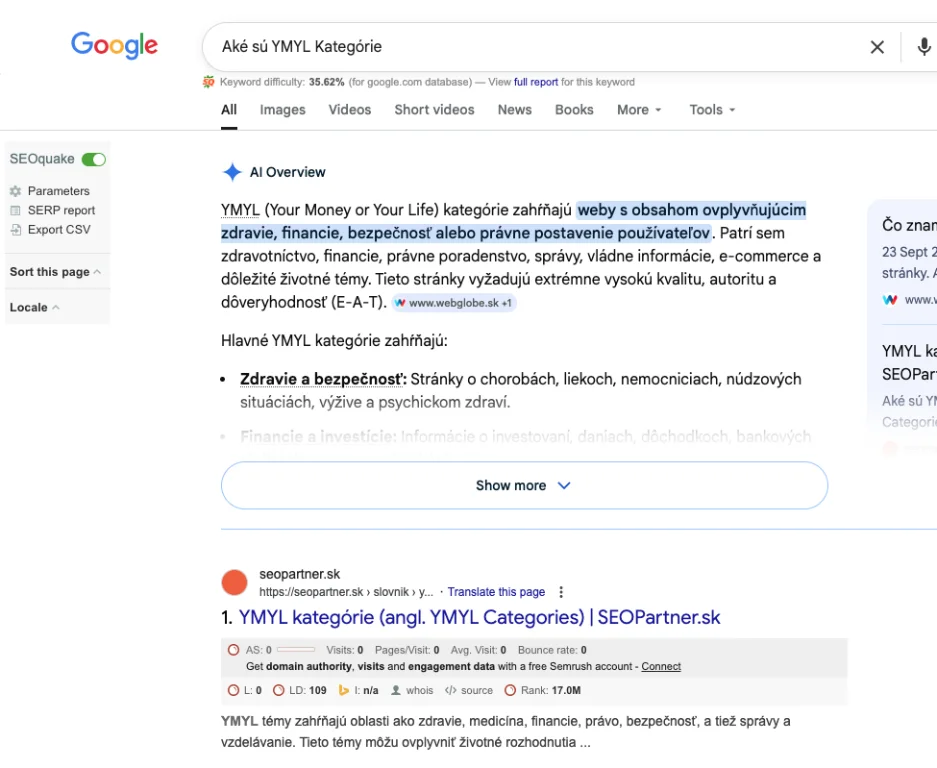Open SEOquake Parameters gear icon
Image resolution: width=937 pixels, height=768 pixels.
tap(15, 191)
